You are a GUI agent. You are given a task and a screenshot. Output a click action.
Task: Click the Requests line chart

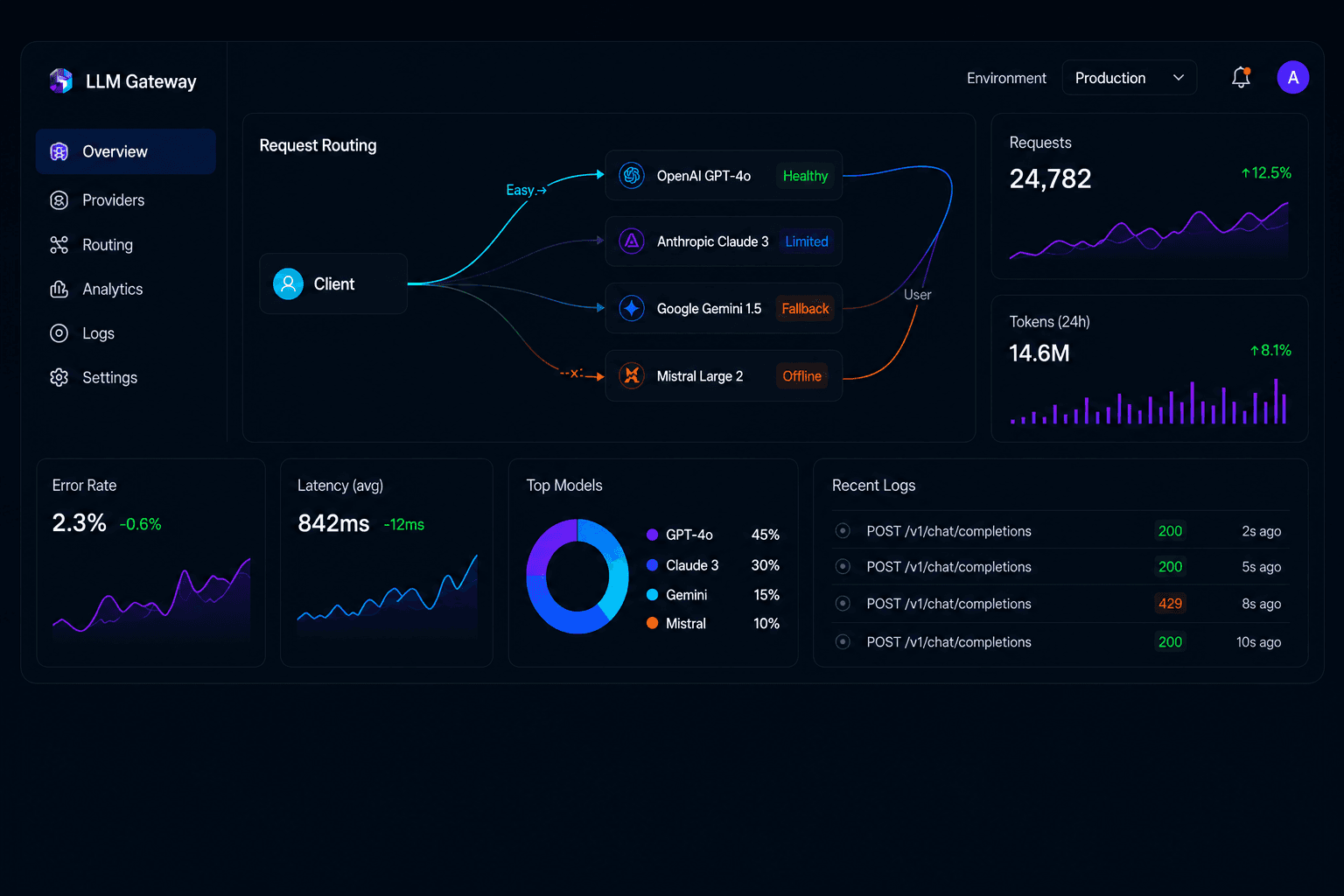1149,231
